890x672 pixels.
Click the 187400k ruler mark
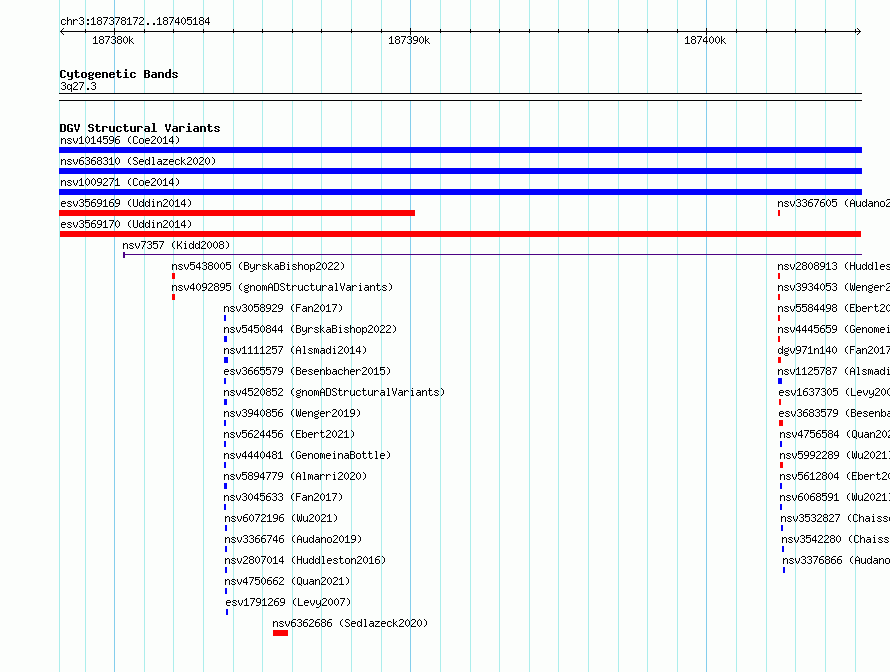705,40
